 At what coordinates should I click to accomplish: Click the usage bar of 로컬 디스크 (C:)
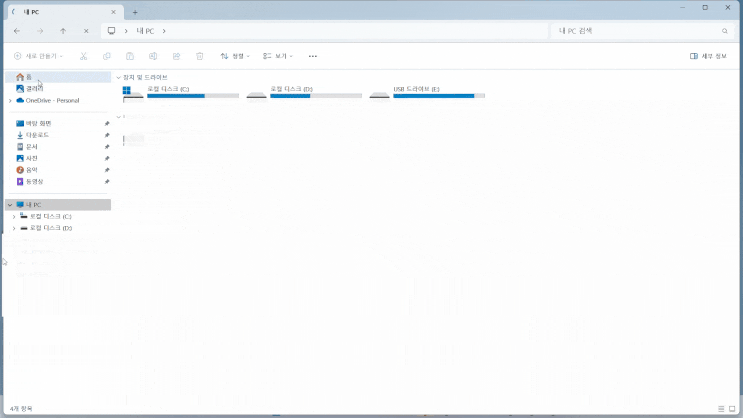click(193, 96)
